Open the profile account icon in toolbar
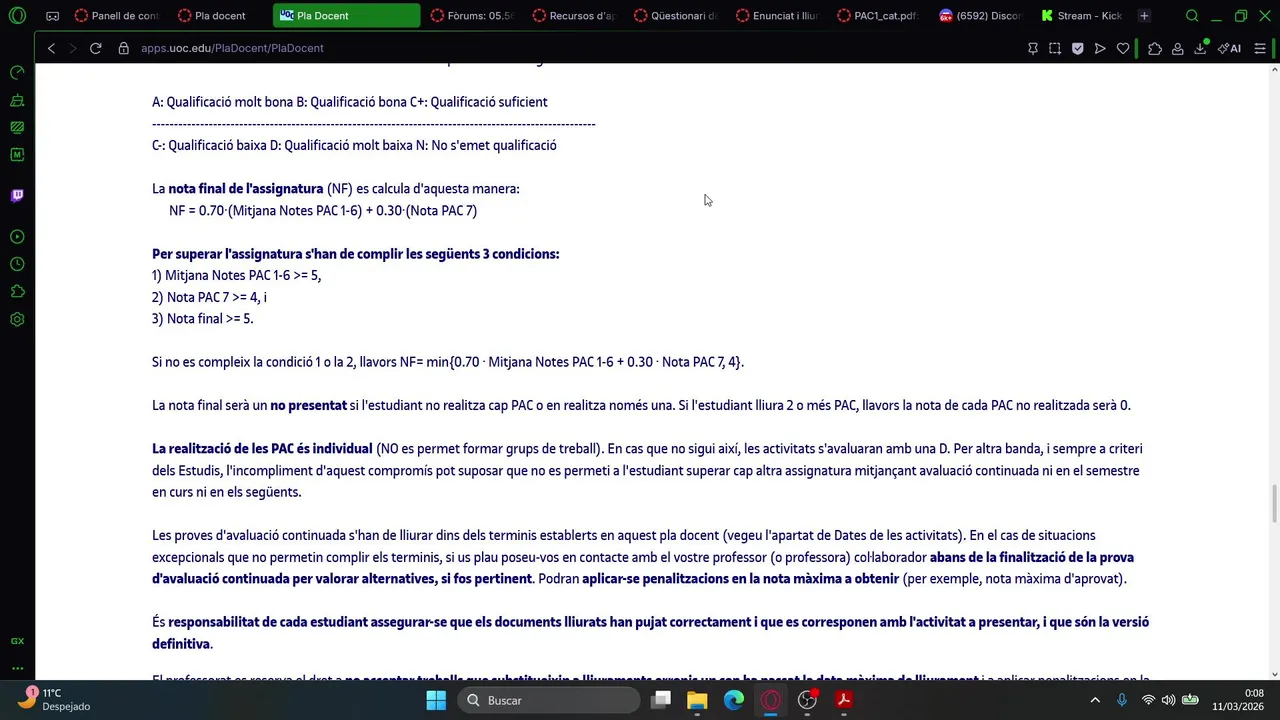 click(1178, 48)
